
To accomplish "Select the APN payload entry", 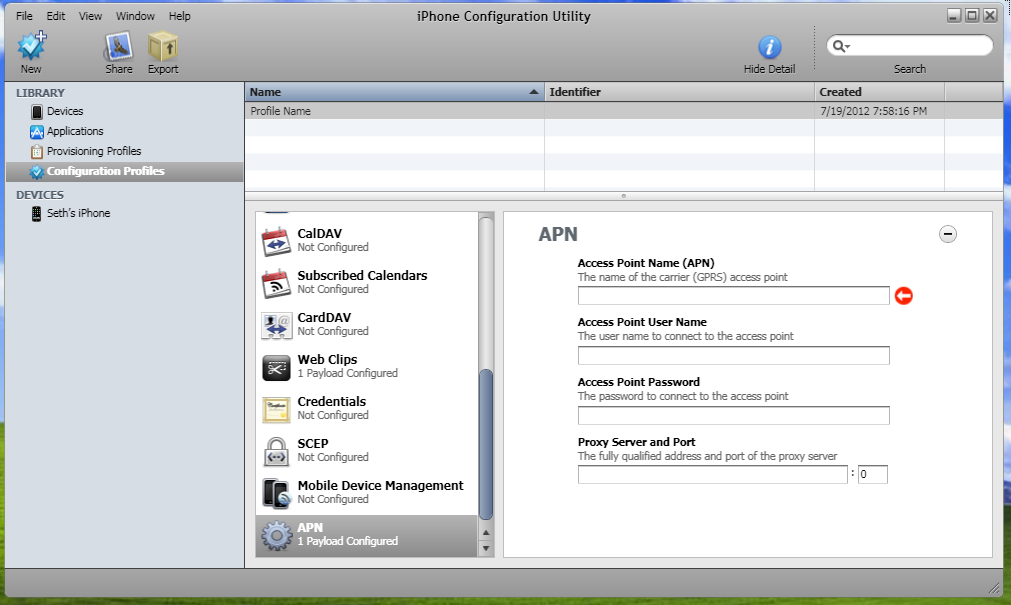I will click(x=366, y=535).
